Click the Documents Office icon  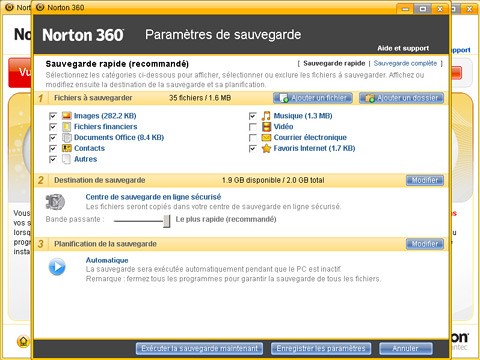coord(67,137)
